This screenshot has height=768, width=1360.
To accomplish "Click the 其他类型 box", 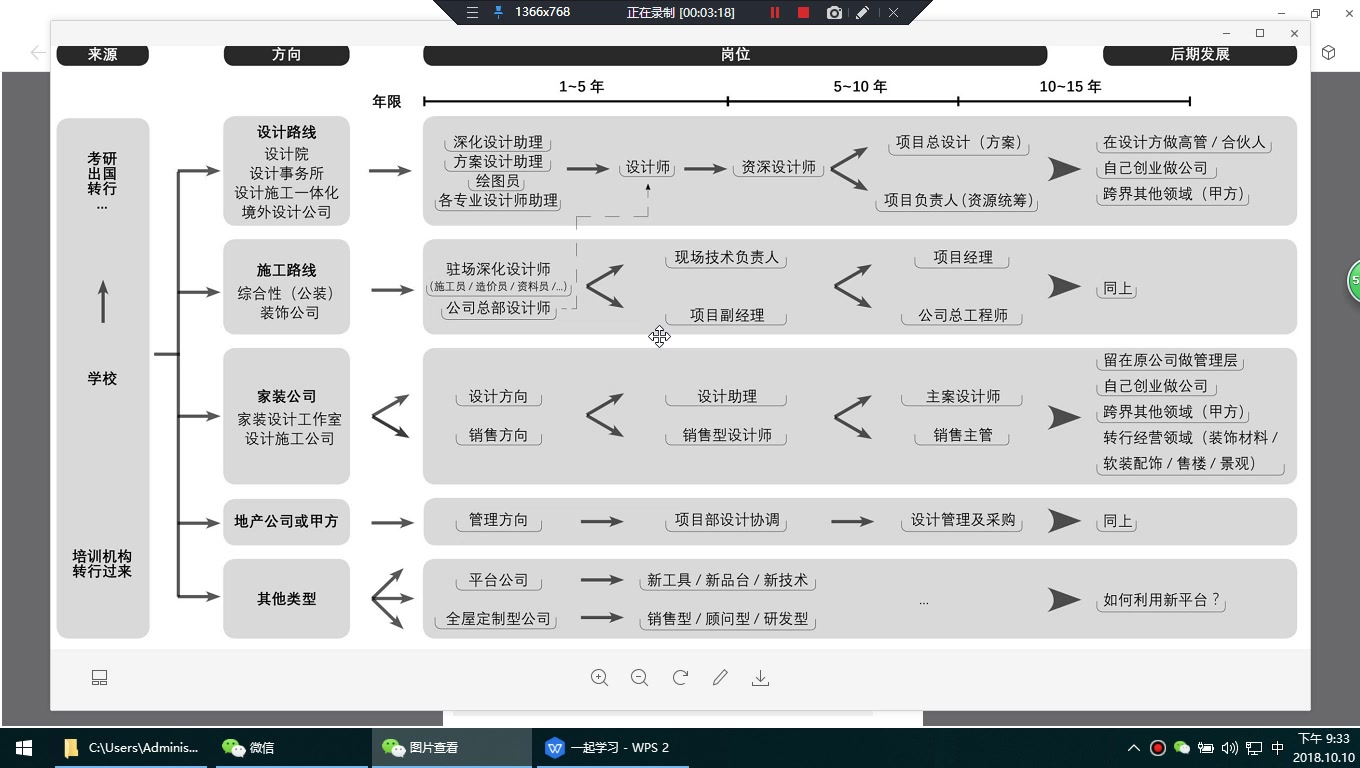I will [x=286, y=599].
